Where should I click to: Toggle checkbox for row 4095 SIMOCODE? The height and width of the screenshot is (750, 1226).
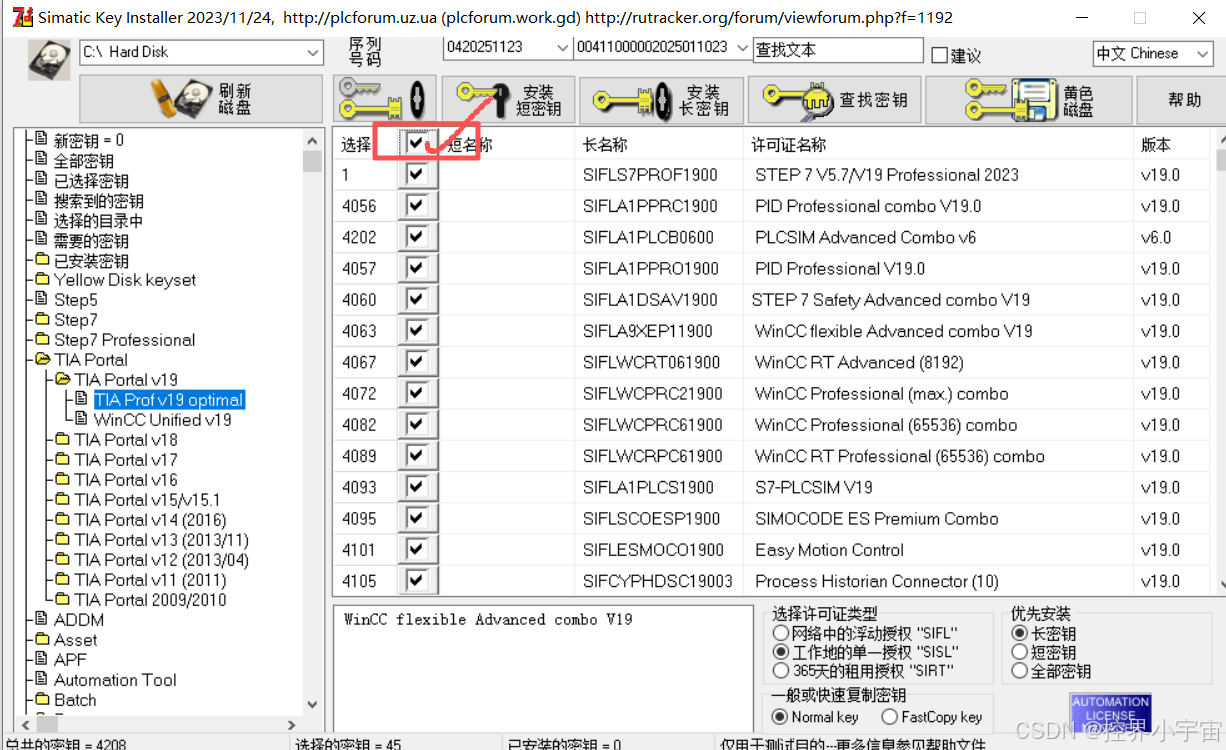pos(417,518)
